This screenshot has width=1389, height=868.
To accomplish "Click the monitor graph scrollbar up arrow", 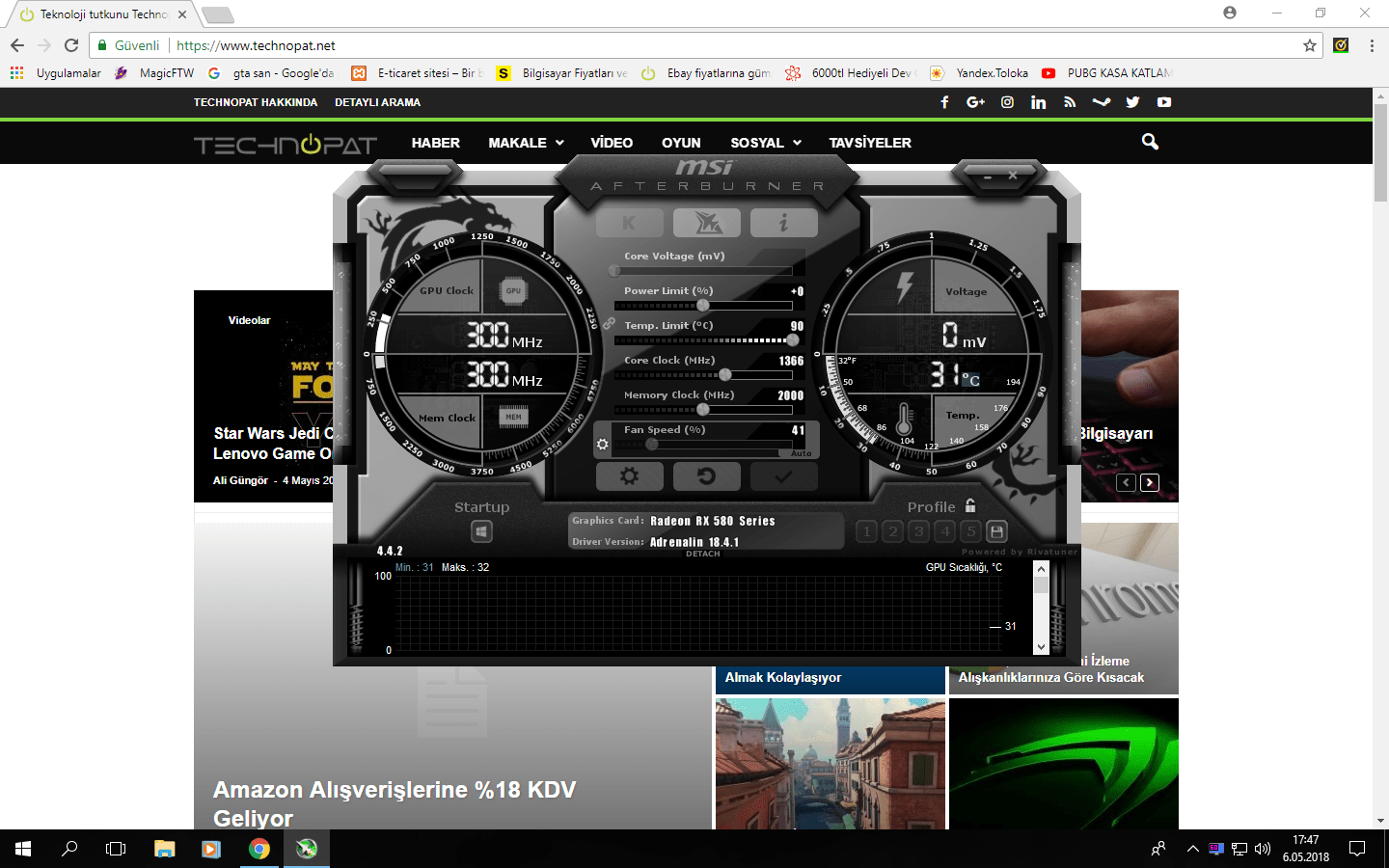I will point(1041,568).
